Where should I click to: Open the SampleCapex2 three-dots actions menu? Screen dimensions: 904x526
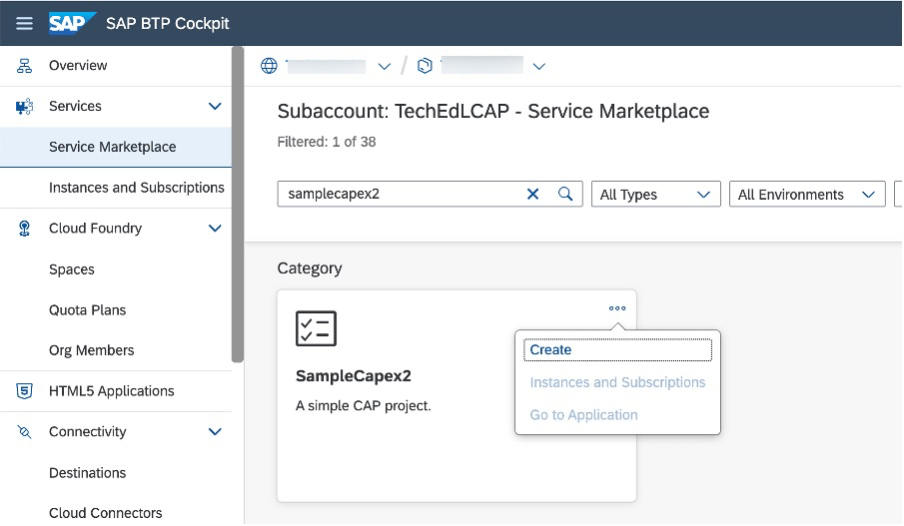point(617,309)
